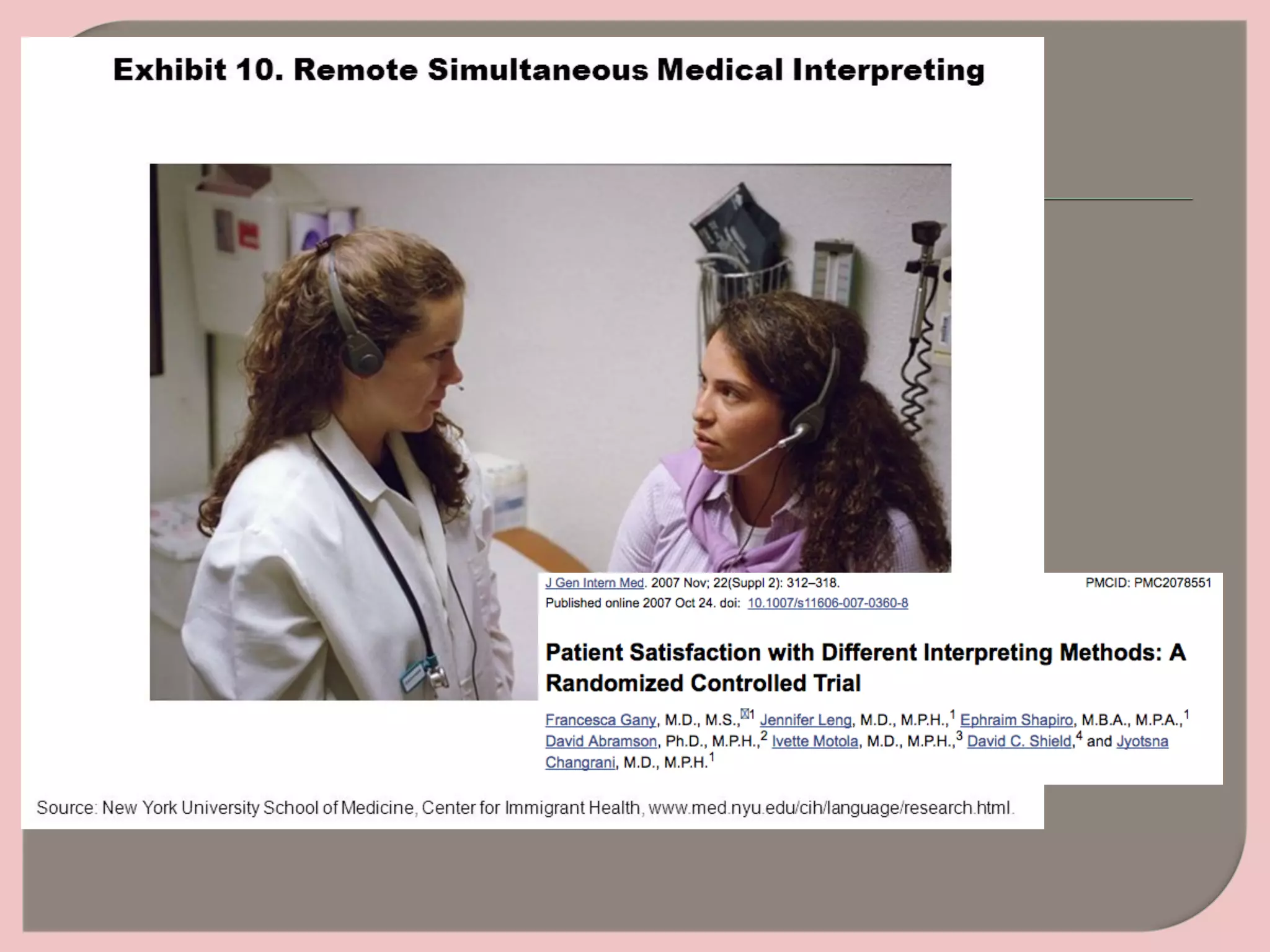
Task: Click the envelope icon after Gany's credentials
Action: 744,714
